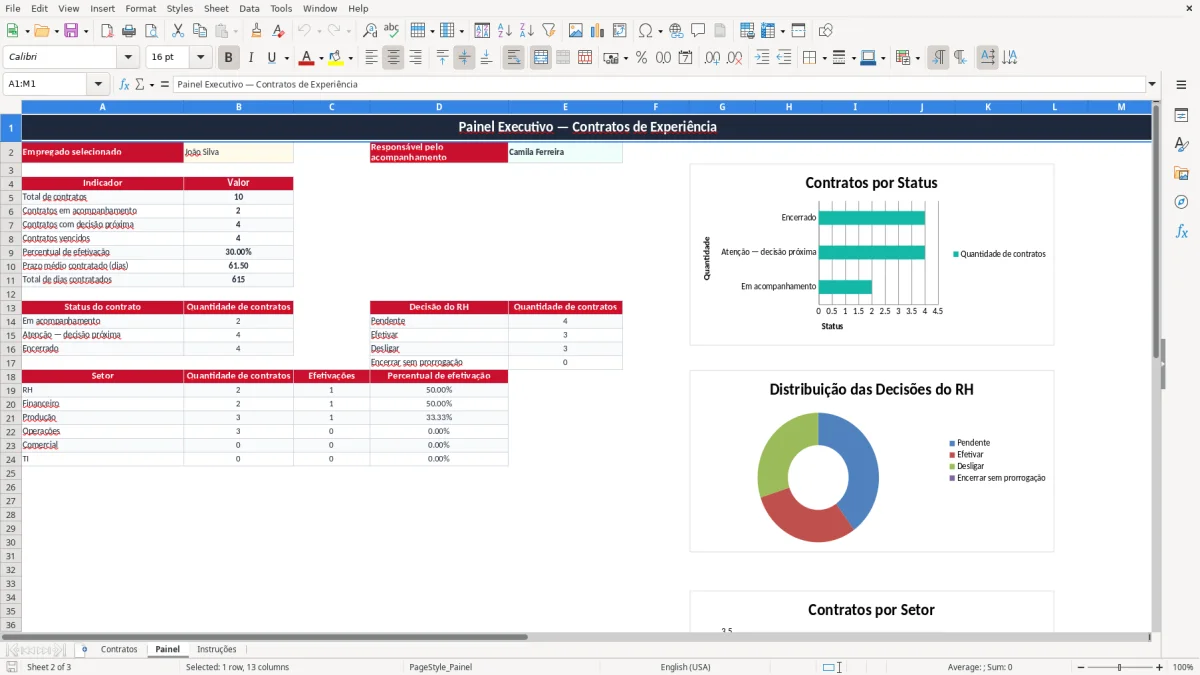This screenshot has width=1200, height=675.
Task: Insert a pivot table
Action: coord(620,31)
